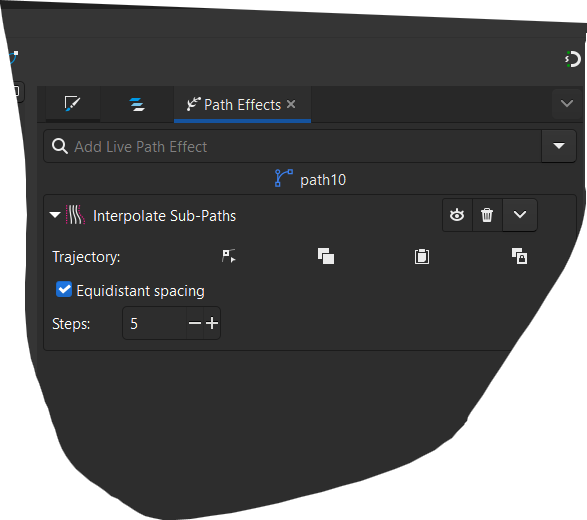Collapse the Interpolate Sub-Paths effect
587x520 pixels.
pyautogui.click(x=55, y=215)
